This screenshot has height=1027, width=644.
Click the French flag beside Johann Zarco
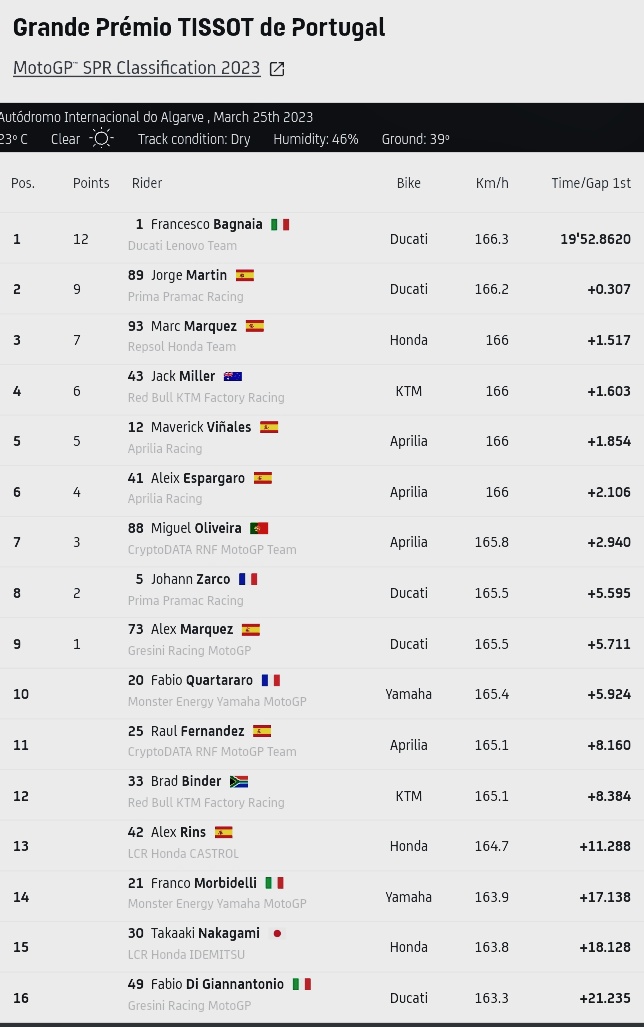coord(248,579)
